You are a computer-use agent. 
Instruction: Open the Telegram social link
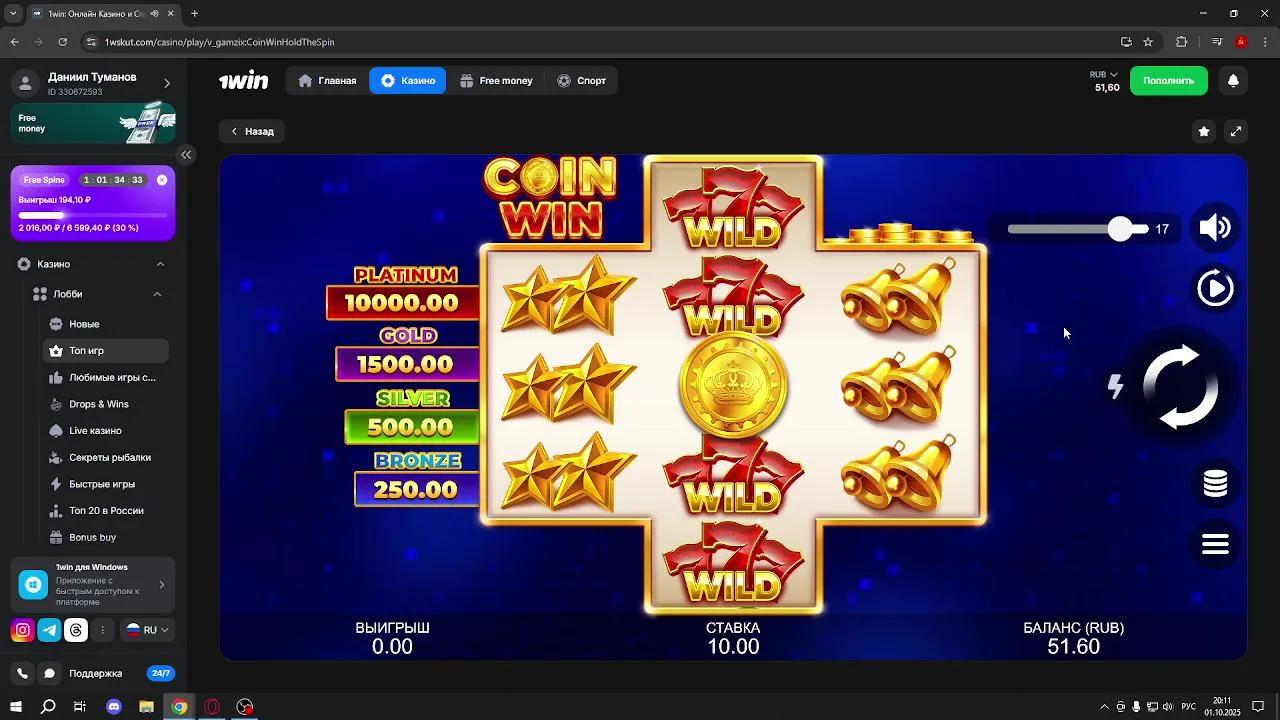pyautogui.click(x=49, y=630)
